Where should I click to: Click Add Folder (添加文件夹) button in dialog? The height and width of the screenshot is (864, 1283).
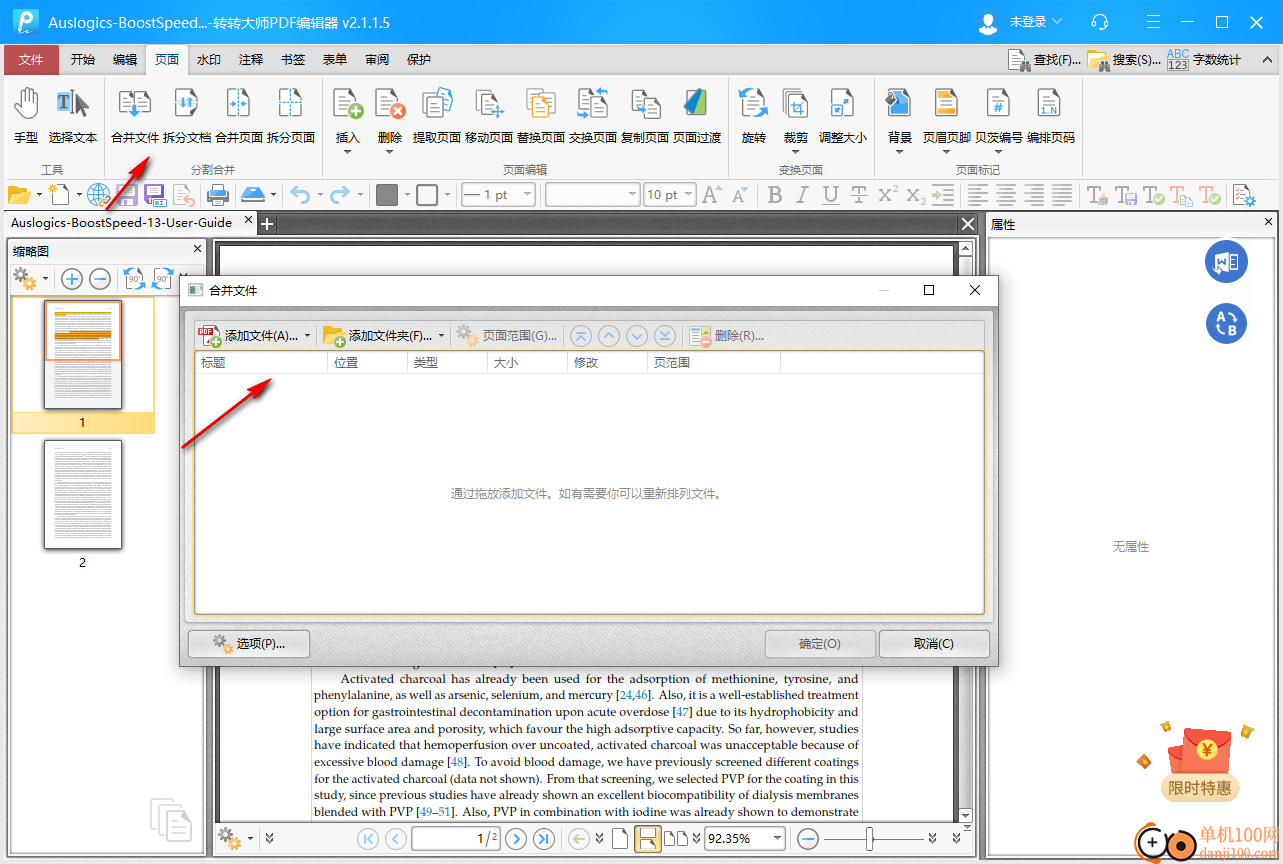[378, 336]
